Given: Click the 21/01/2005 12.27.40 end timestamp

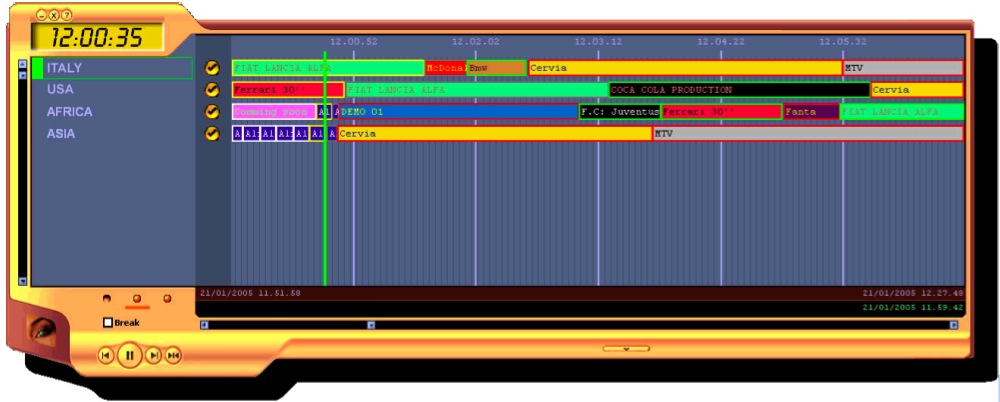Looking at the screenshot, I should pos(913,294).
